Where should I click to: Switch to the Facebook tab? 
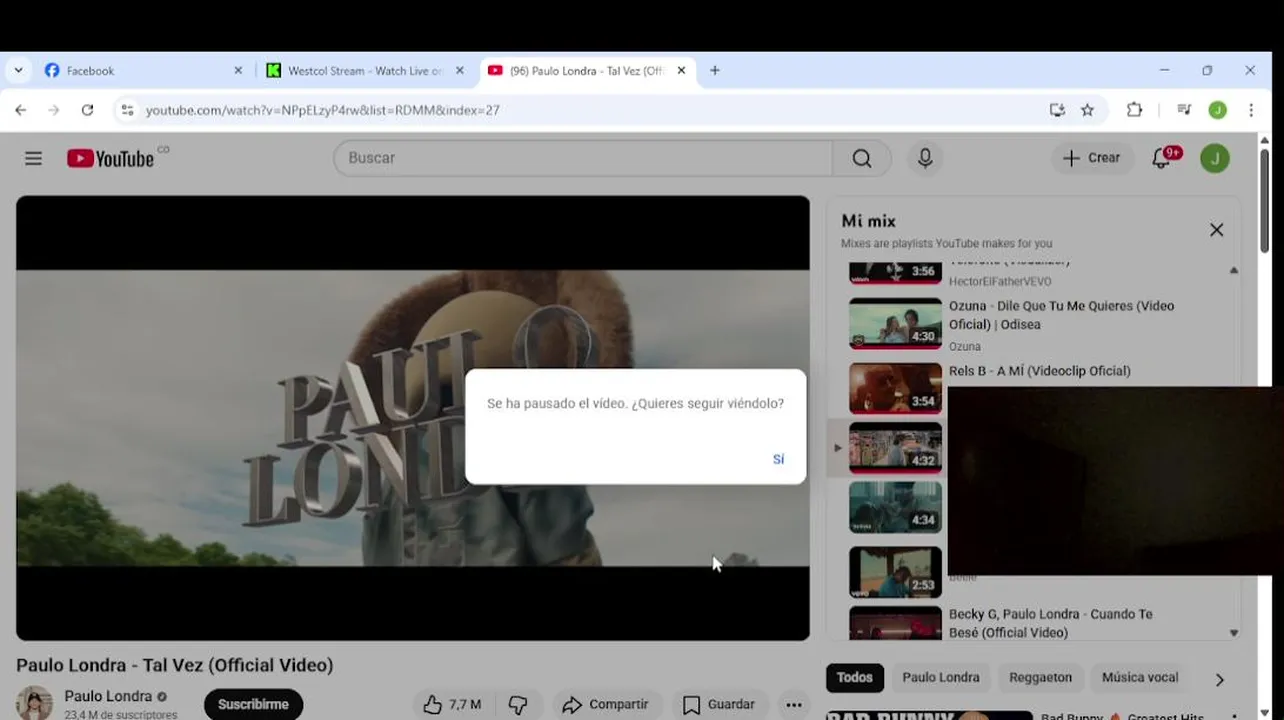tap(142, 71)
